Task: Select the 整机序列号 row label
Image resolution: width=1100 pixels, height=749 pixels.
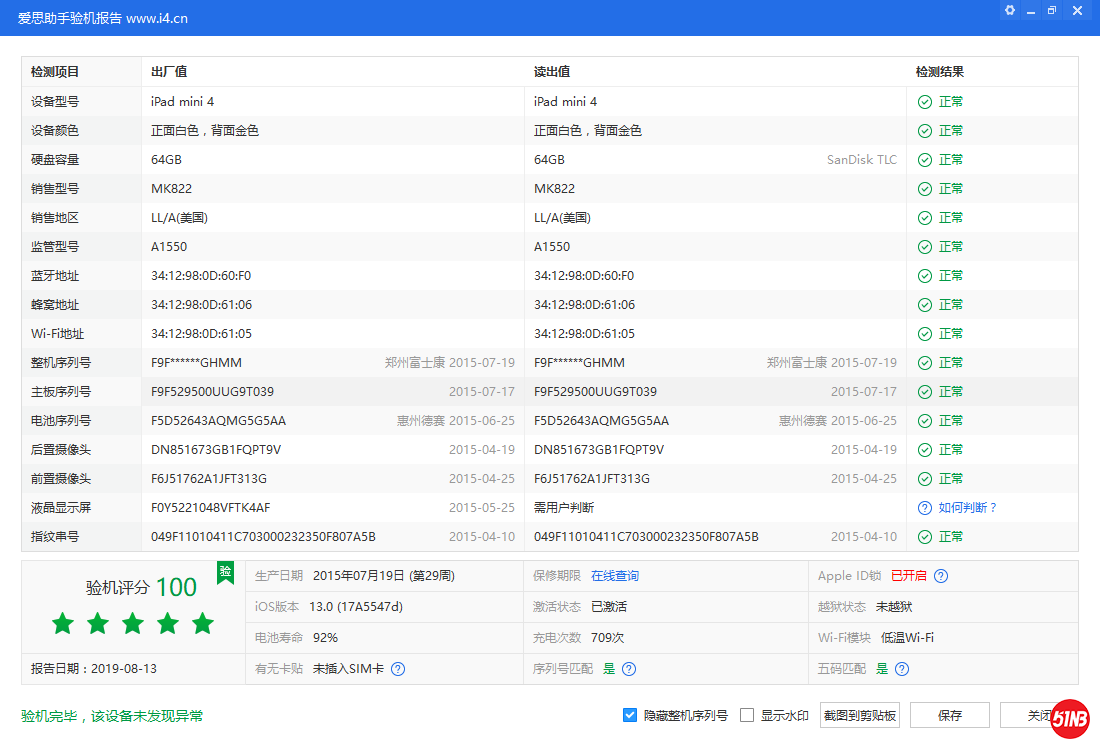Action: [61, 363]
